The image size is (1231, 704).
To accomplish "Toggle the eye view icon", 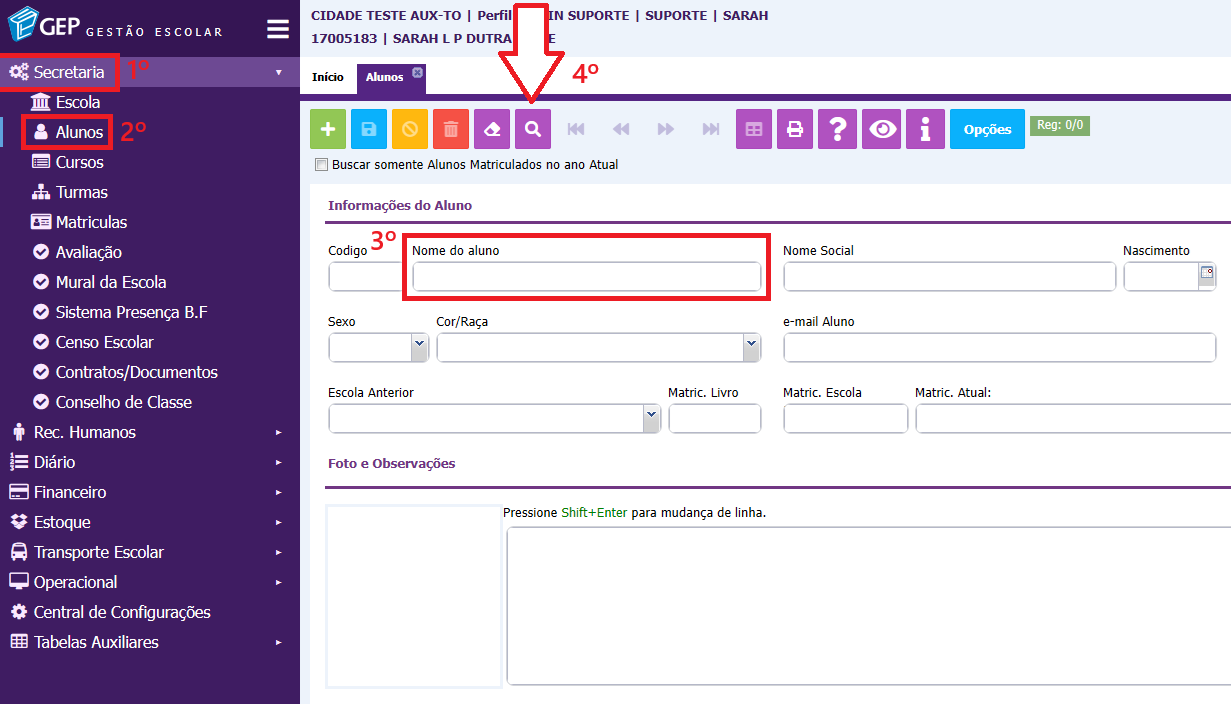I will [882, 129].
